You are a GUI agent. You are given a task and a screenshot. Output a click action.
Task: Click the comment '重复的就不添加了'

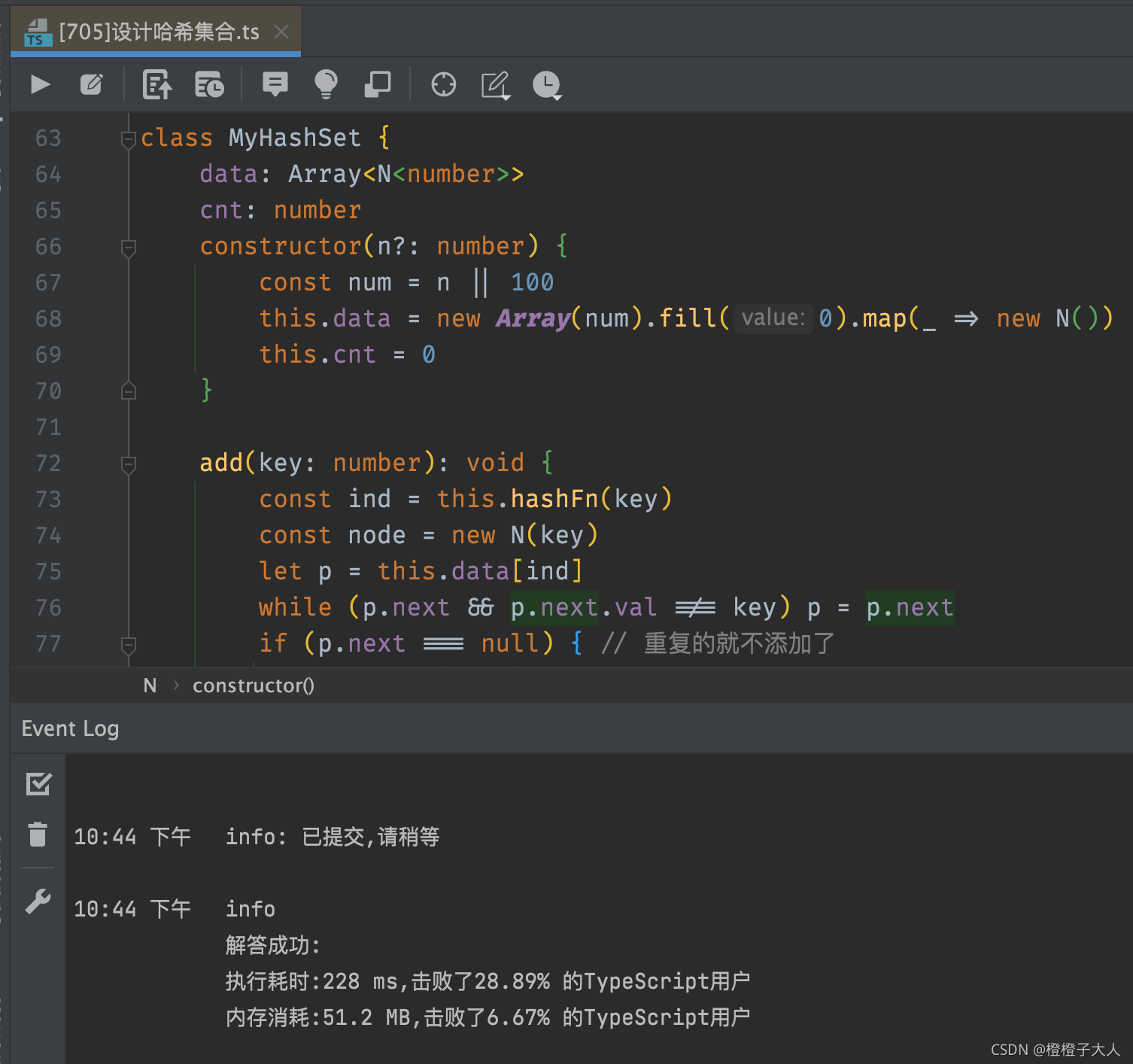click(740, 643)
